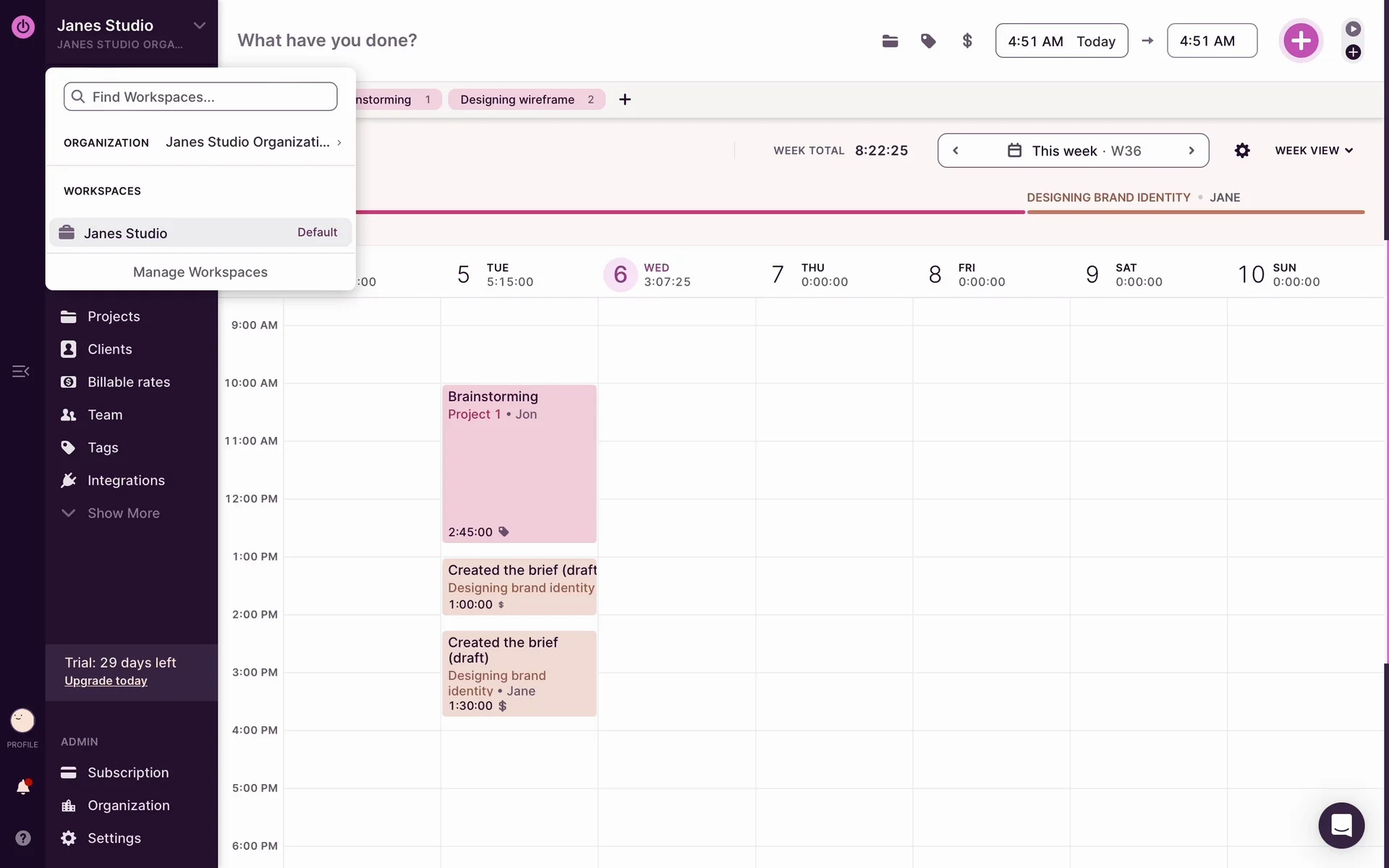Click the pink plus add entry button
This screenshot has height=868, width=1389.
tap(1301, 41)
